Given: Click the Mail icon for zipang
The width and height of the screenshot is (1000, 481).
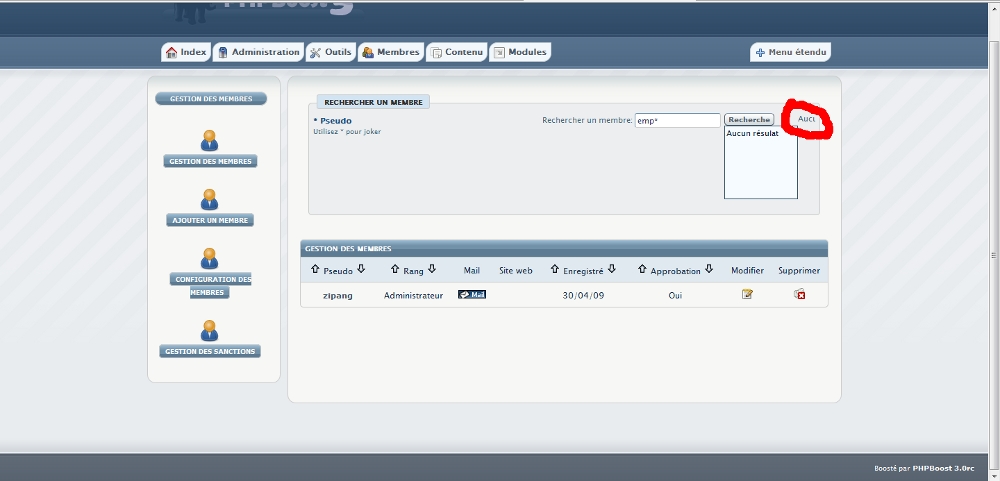Looking at the screenshot, I should click(471, 294).
